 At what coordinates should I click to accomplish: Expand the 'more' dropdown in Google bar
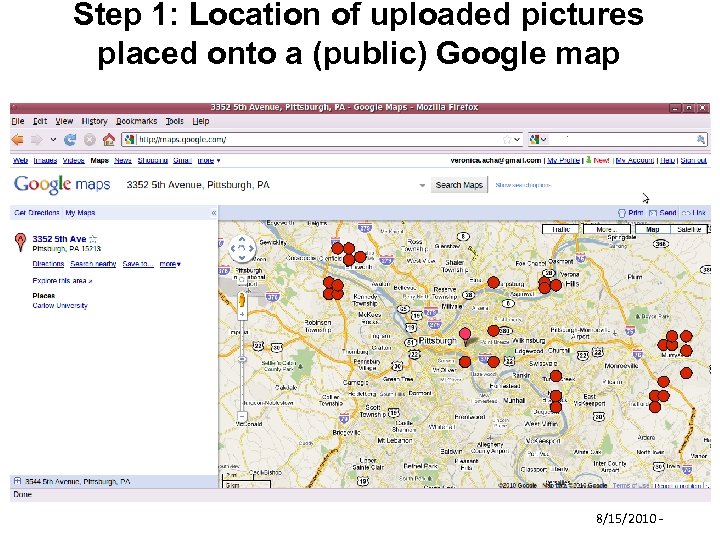[209, 160]
